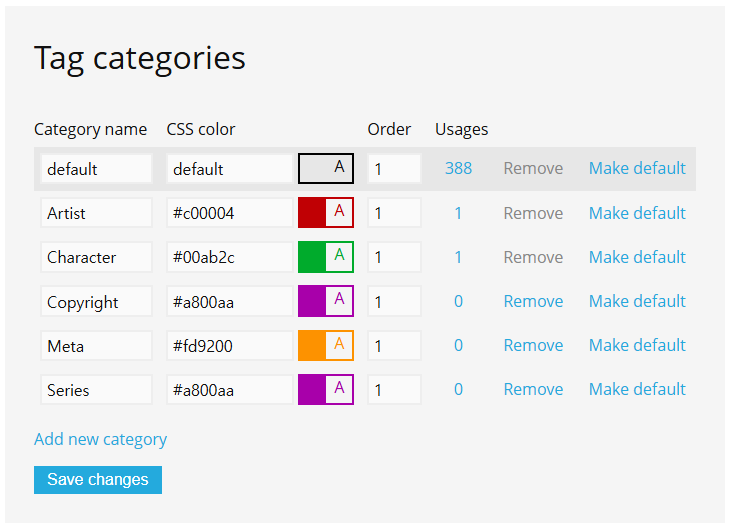Remove the Meta category
Image resolution: width=731 pixels, height=529 pixels.
point(533,345)
